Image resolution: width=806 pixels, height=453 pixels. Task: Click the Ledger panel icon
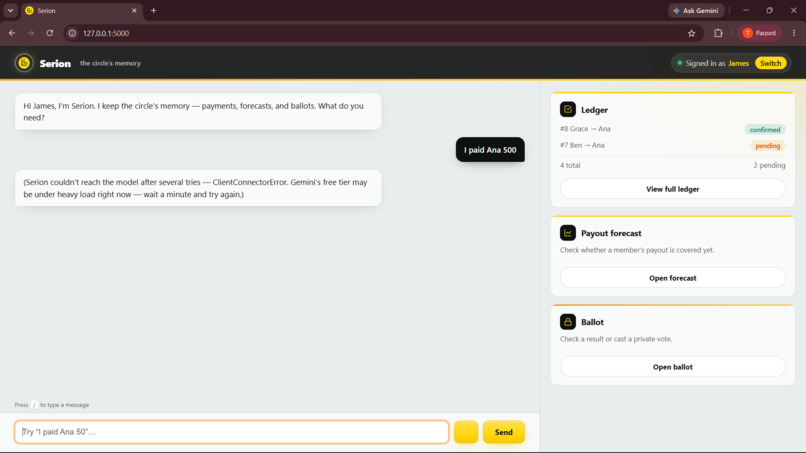point(567,110)
